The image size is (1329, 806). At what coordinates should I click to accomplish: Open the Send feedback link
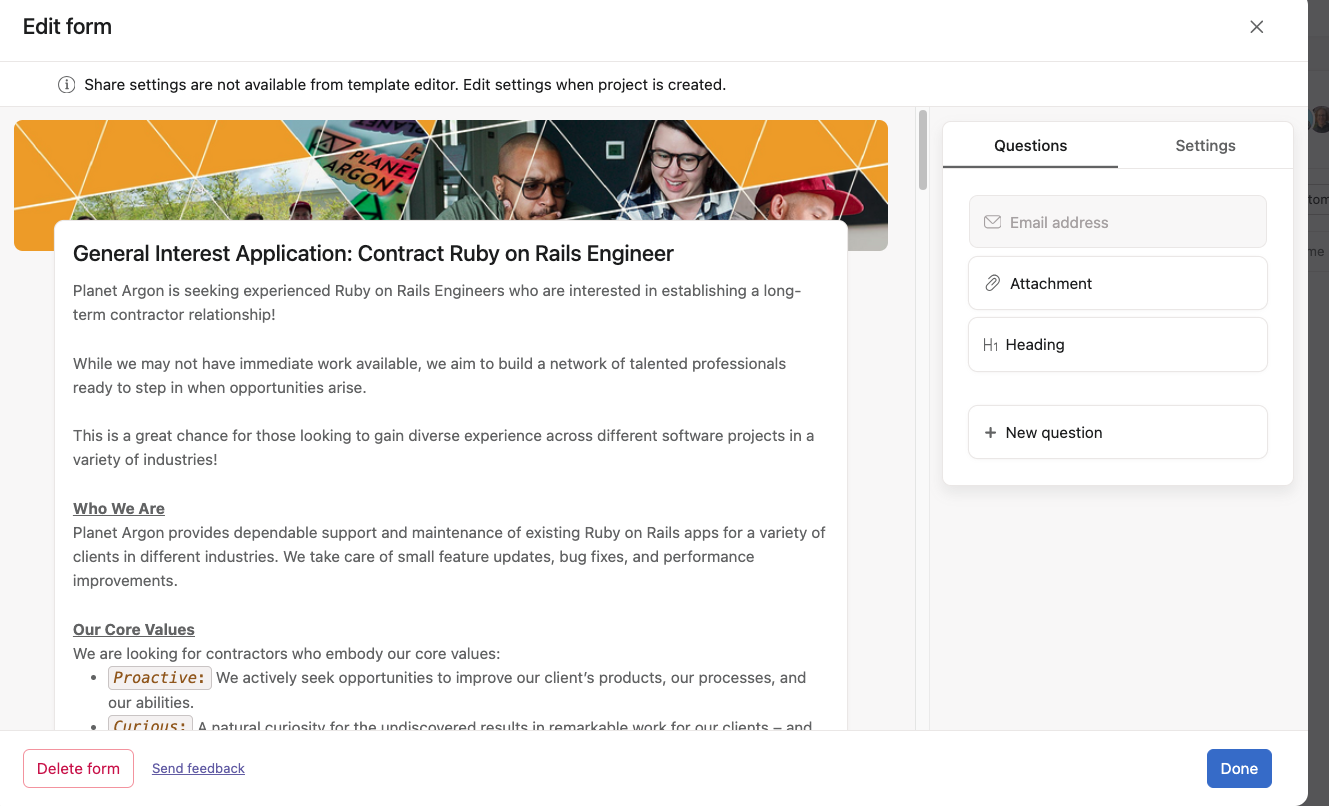coord(198,768)
